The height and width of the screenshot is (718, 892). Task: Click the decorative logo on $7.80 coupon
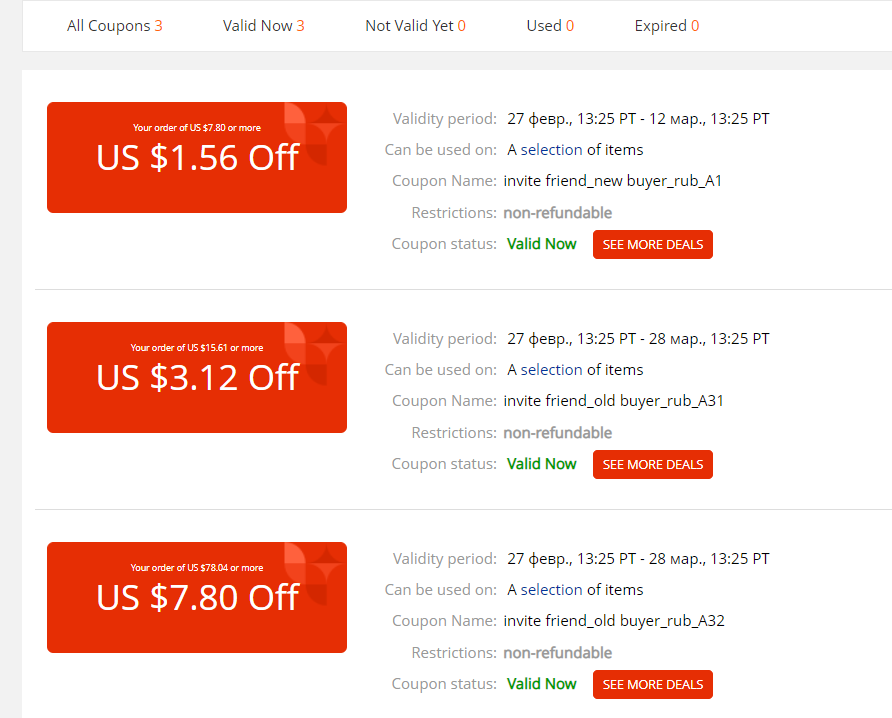pyautogui.click(x=315, y=573)
